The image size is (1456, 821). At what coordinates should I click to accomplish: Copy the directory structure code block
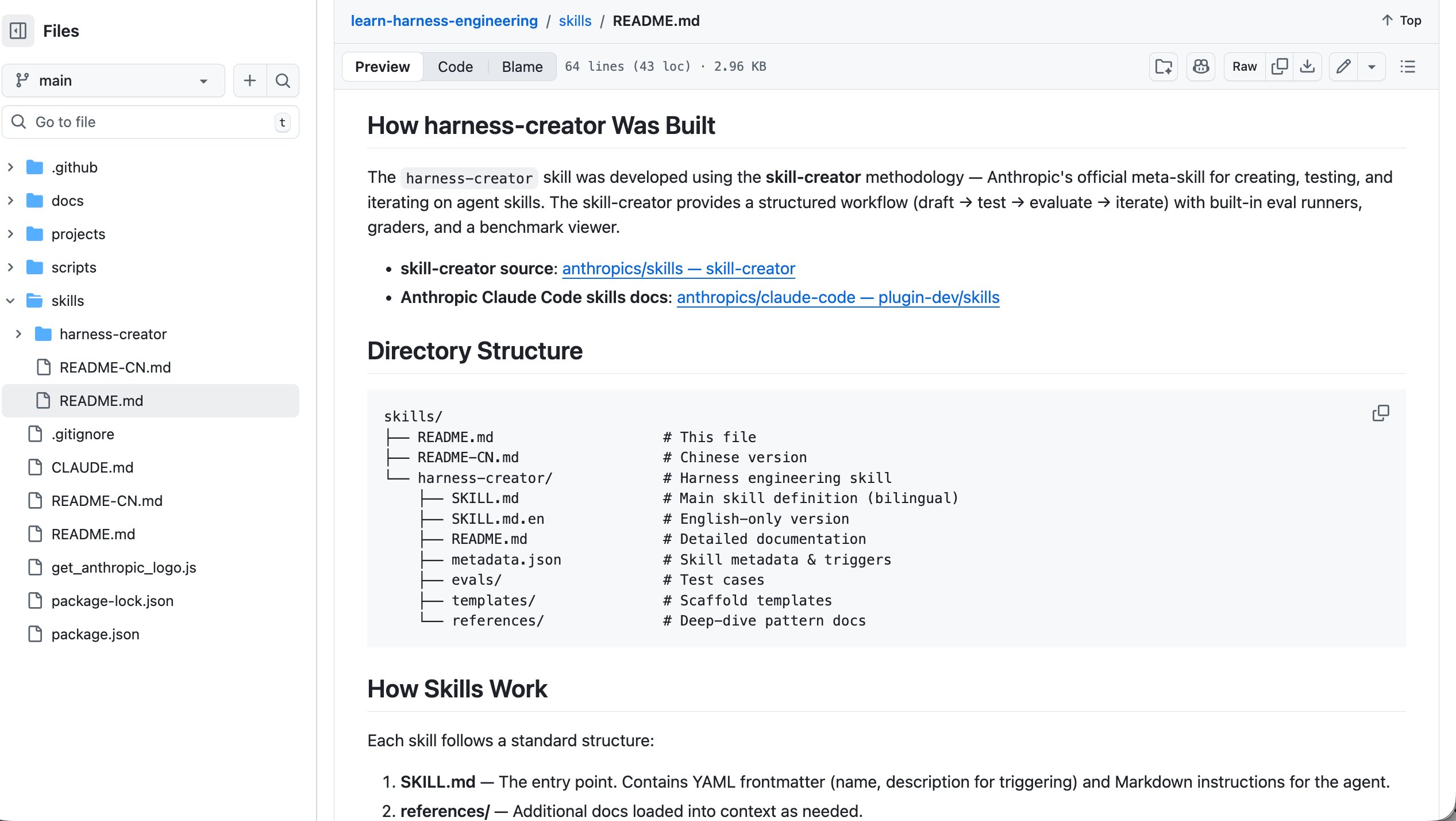click(x=1380, y=413)
